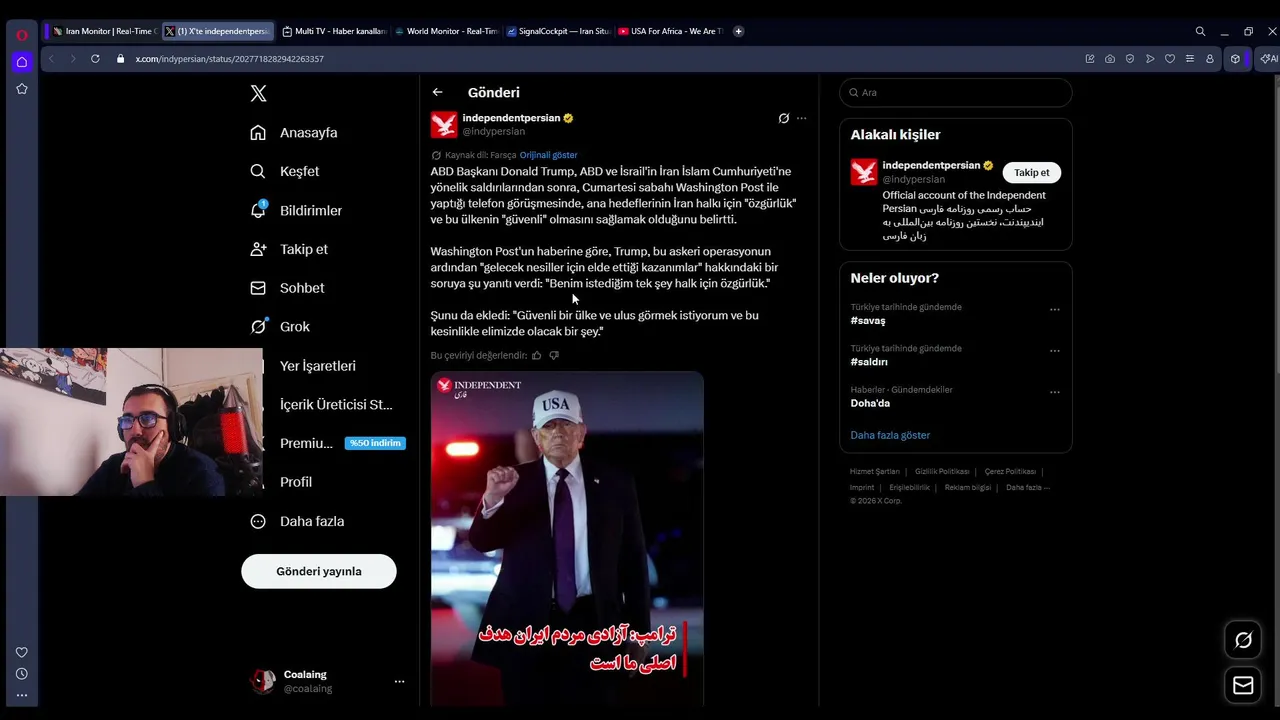Open extensions cube icon in toolbar
Screen dimensions: 1280x720
tap(1235, 59)
